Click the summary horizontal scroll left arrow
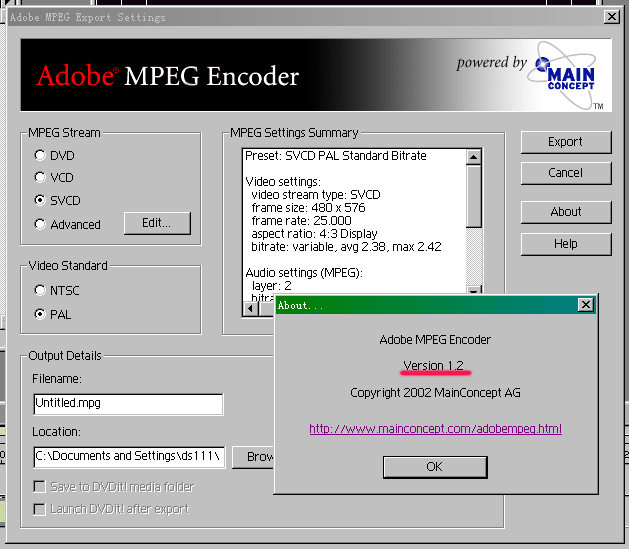This screenshot has height=550, width=629. pyautogui.click(x=251, y=308)
